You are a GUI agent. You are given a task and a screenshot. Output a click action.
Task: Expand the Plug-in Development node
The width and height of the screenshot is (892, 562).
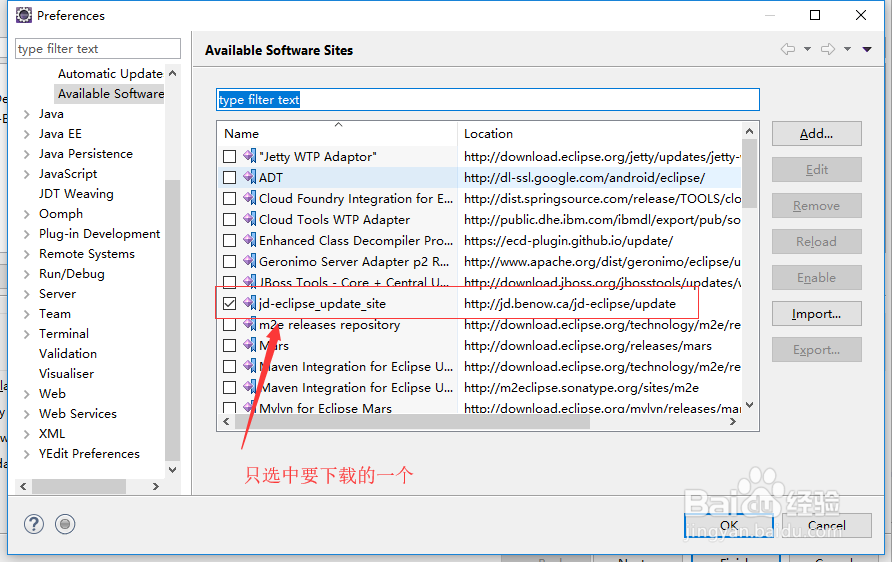26,234
